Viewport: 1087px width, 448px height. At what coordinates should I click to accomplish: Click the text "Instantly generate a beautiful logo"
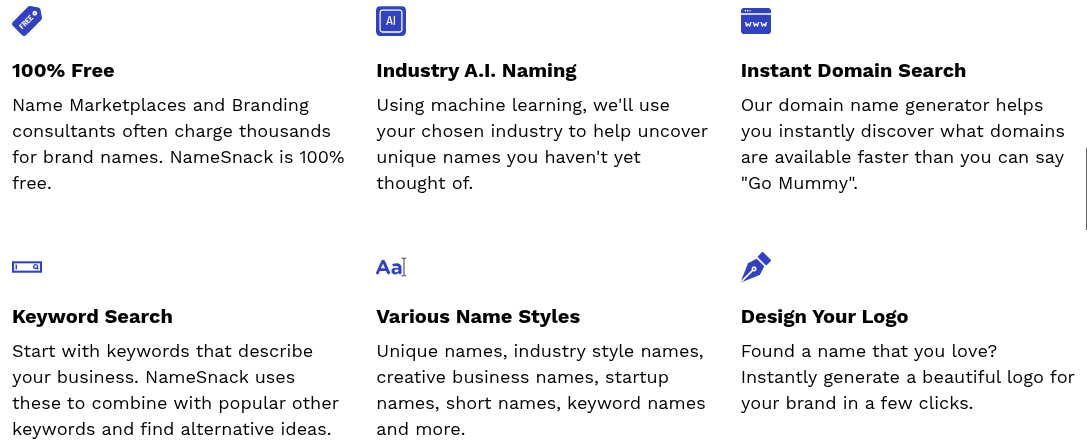892,378
